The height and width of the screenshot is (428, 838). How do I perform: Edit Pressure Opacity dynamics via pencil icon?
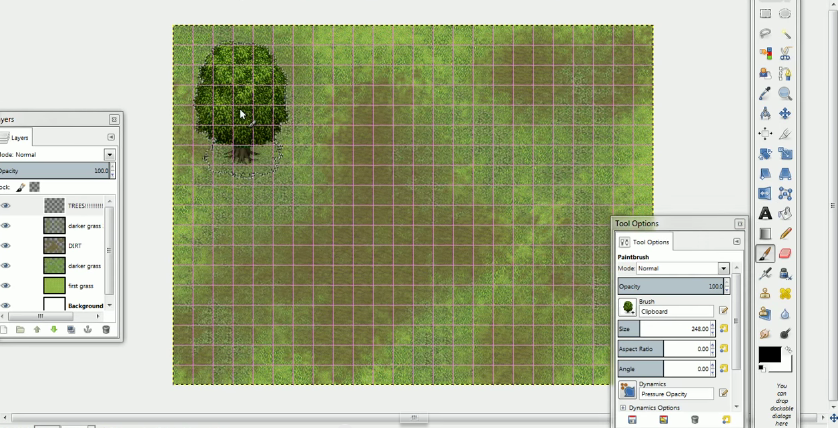click(724, 393)
